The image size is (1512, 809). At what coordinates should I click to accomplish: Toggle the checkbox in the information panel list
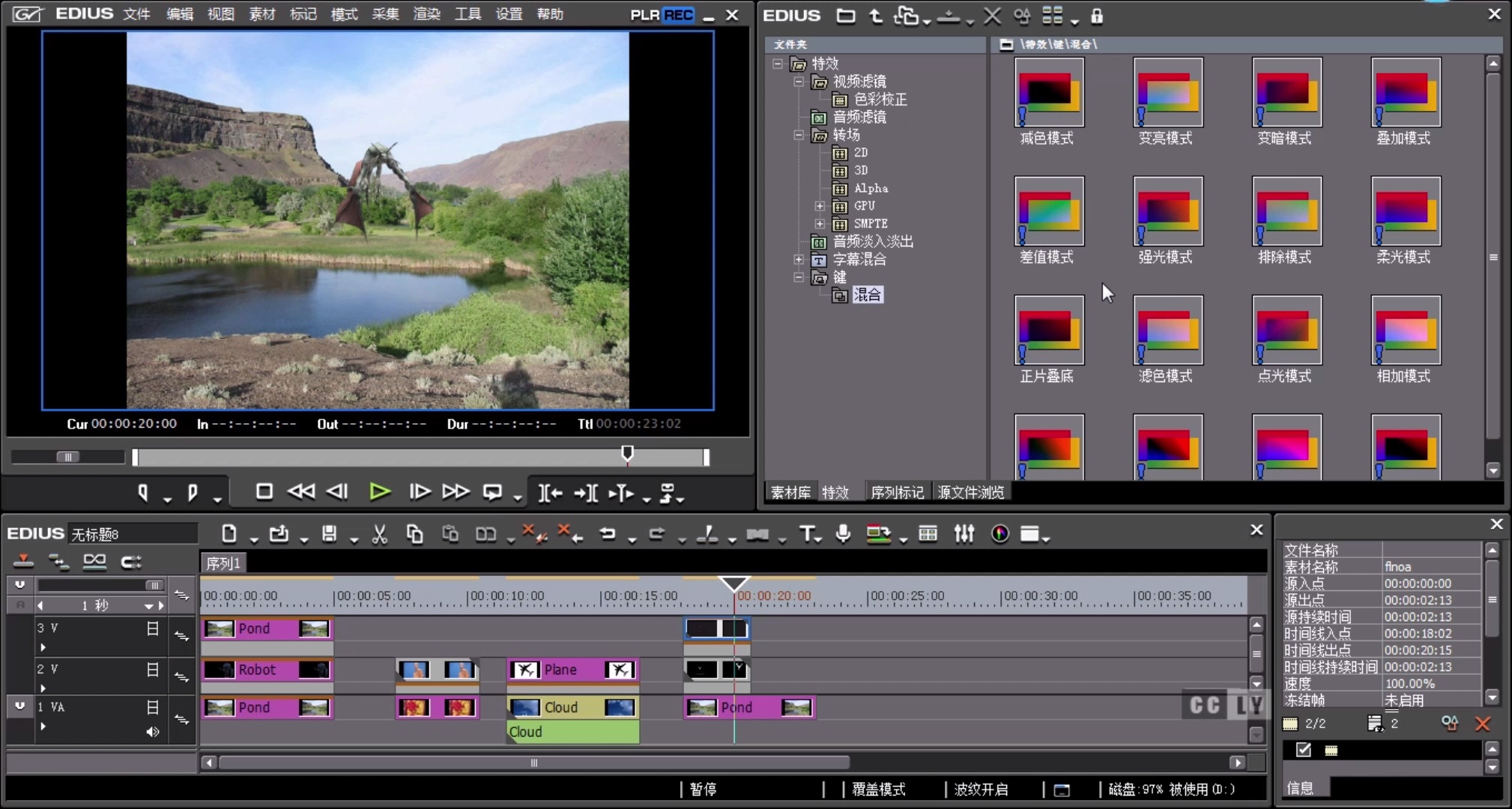click(x=1304, y=750)
